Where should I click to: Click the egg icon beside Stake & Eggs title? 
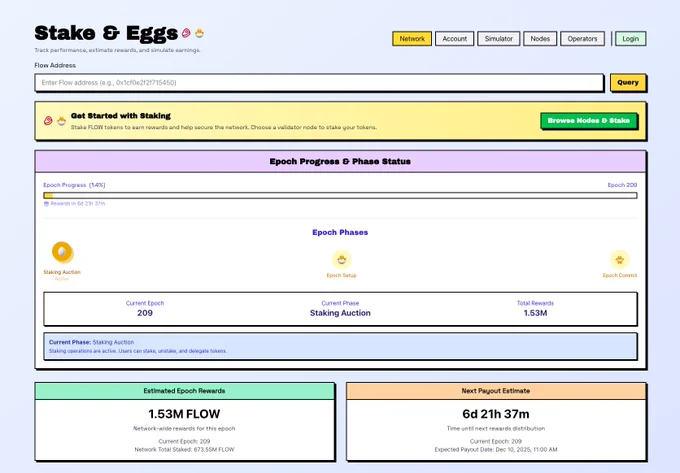199,33
